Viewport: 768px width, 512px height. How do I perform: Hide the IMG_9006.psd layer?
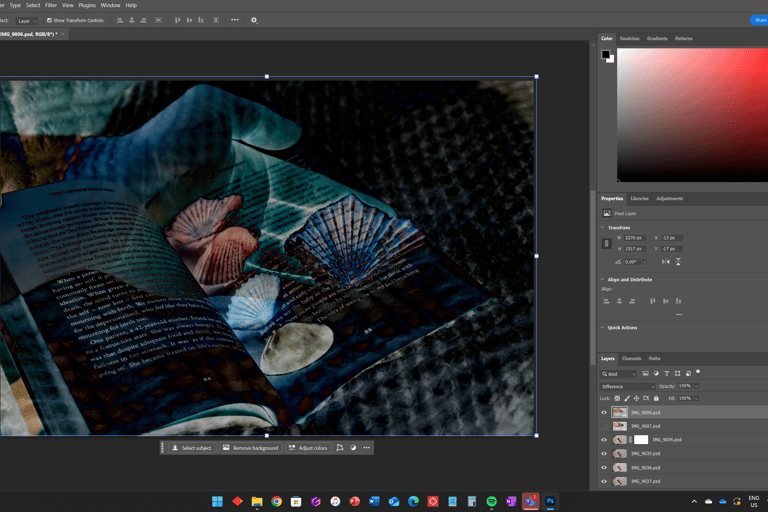click(x=604, y=412)
